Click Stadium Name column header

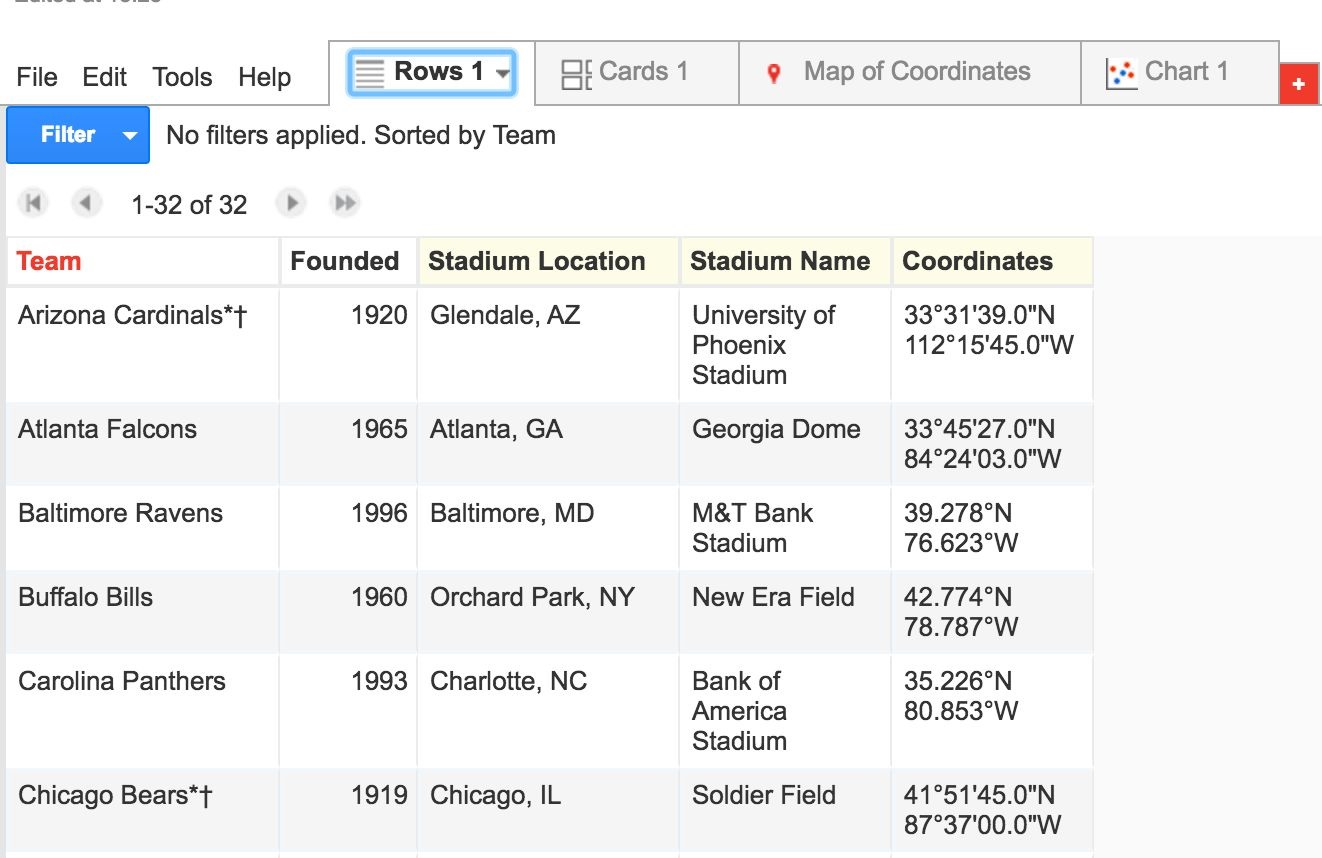pos(785,261)
